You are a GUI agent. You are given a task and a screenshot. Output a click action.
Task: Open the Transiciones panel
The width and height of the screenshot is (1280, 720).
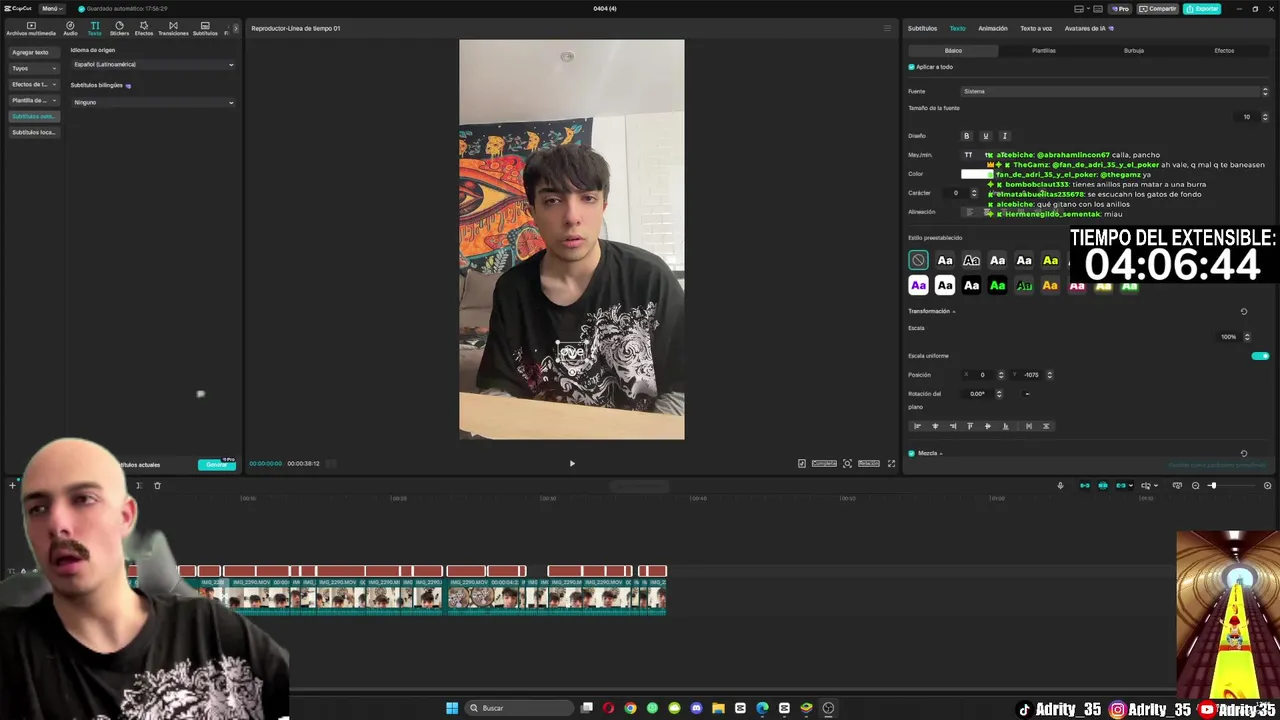pos(173,29)
